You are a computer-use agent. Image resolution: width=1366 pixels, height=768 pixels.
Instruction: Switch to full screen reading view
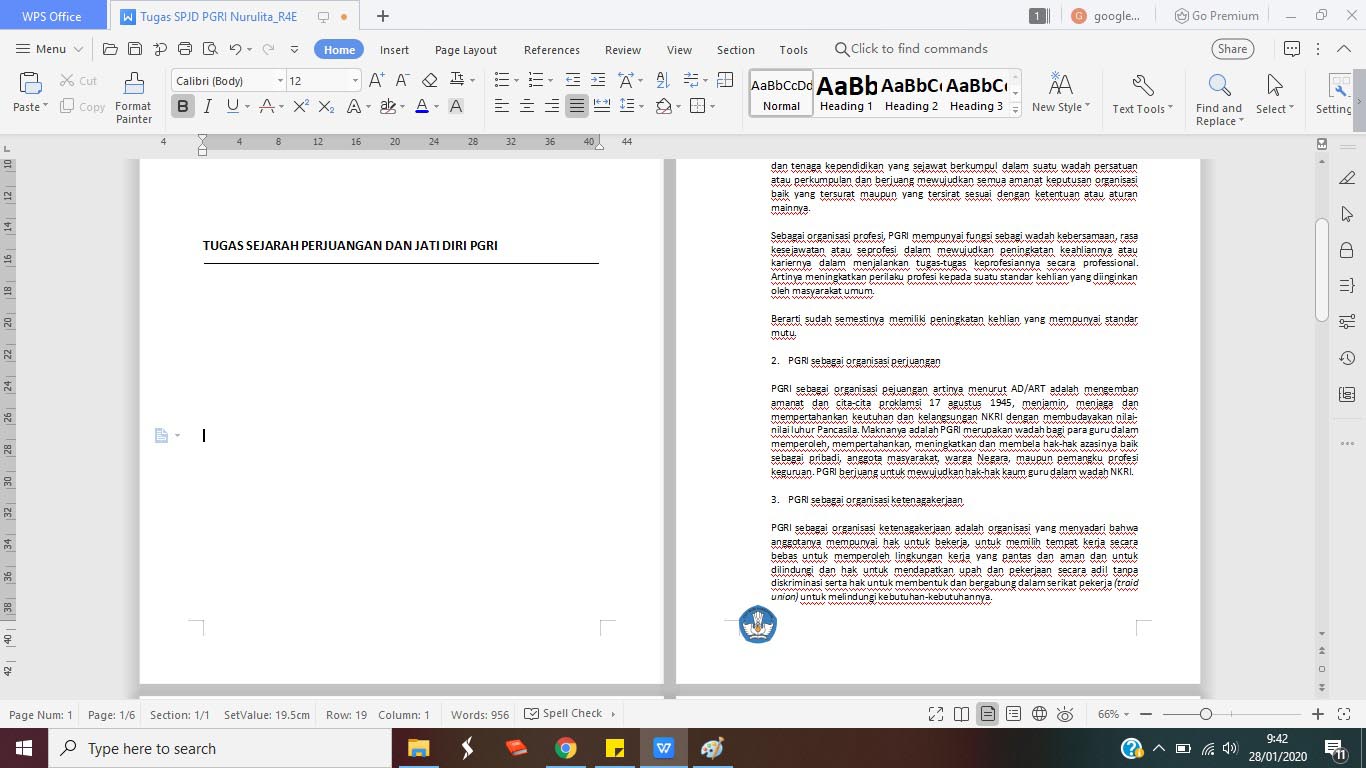tap(935, 713)
